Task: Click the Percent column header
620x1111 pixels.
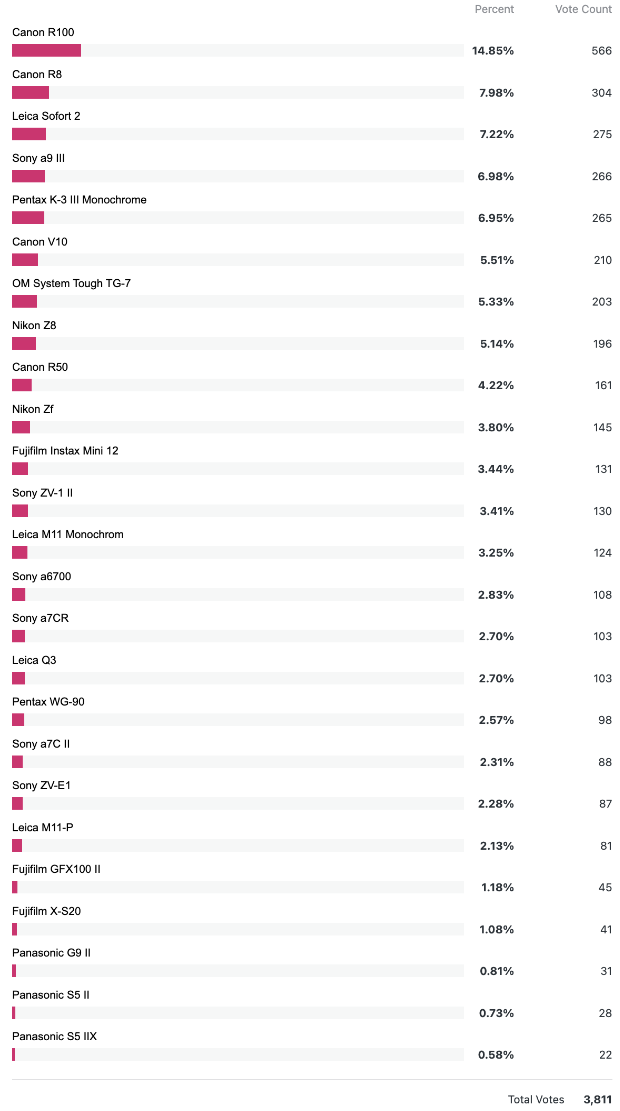Action: pyautogui.click(x=495, y=9)
